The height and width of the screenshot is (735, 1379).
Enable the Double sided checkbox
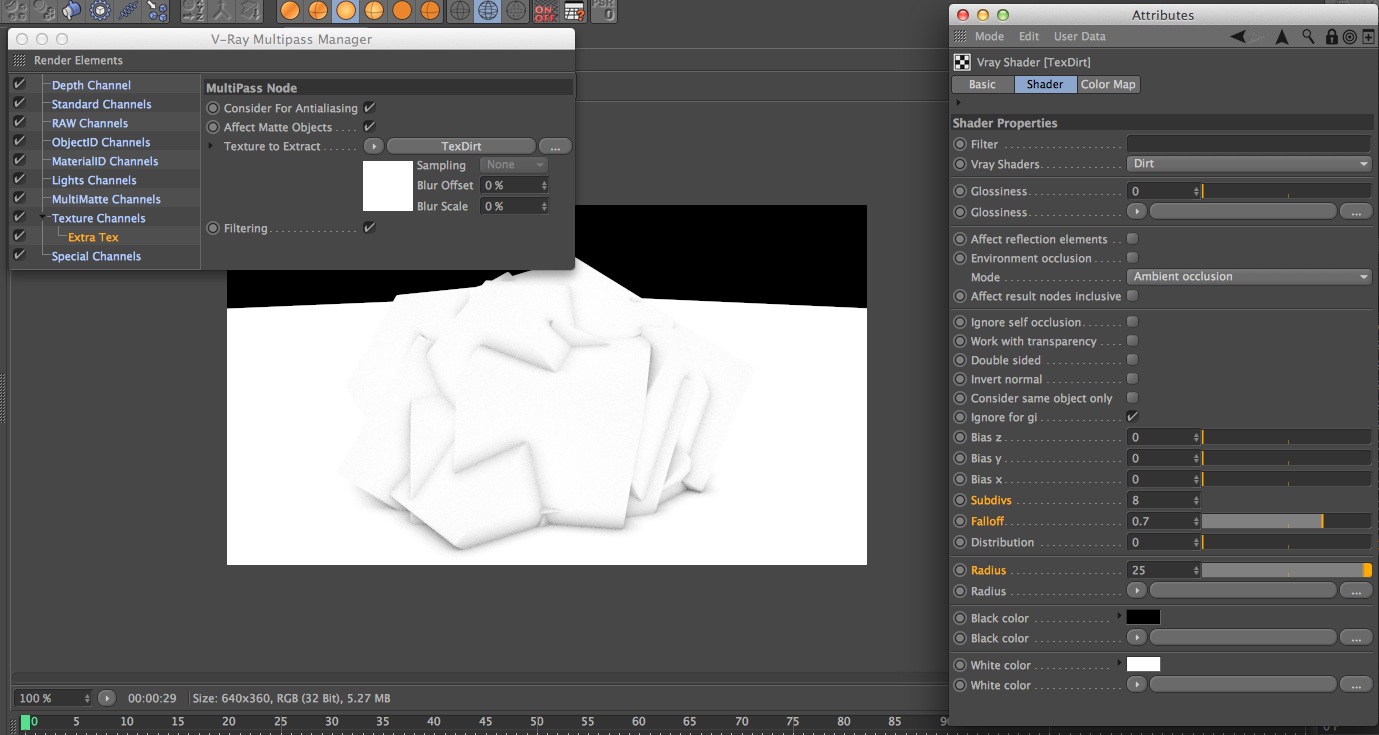click(1133, 360)
